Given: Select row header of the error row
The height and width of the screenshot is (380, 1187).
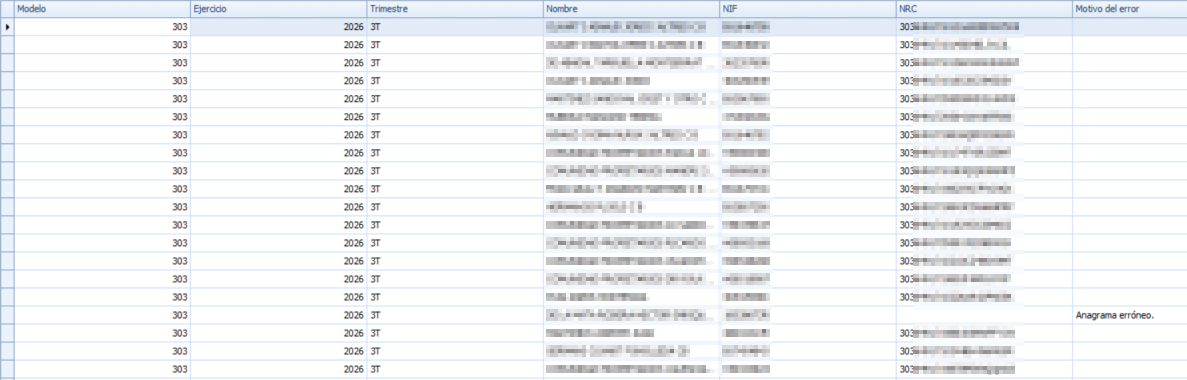Looking at the screenshot, I should [x=7, y=315].
